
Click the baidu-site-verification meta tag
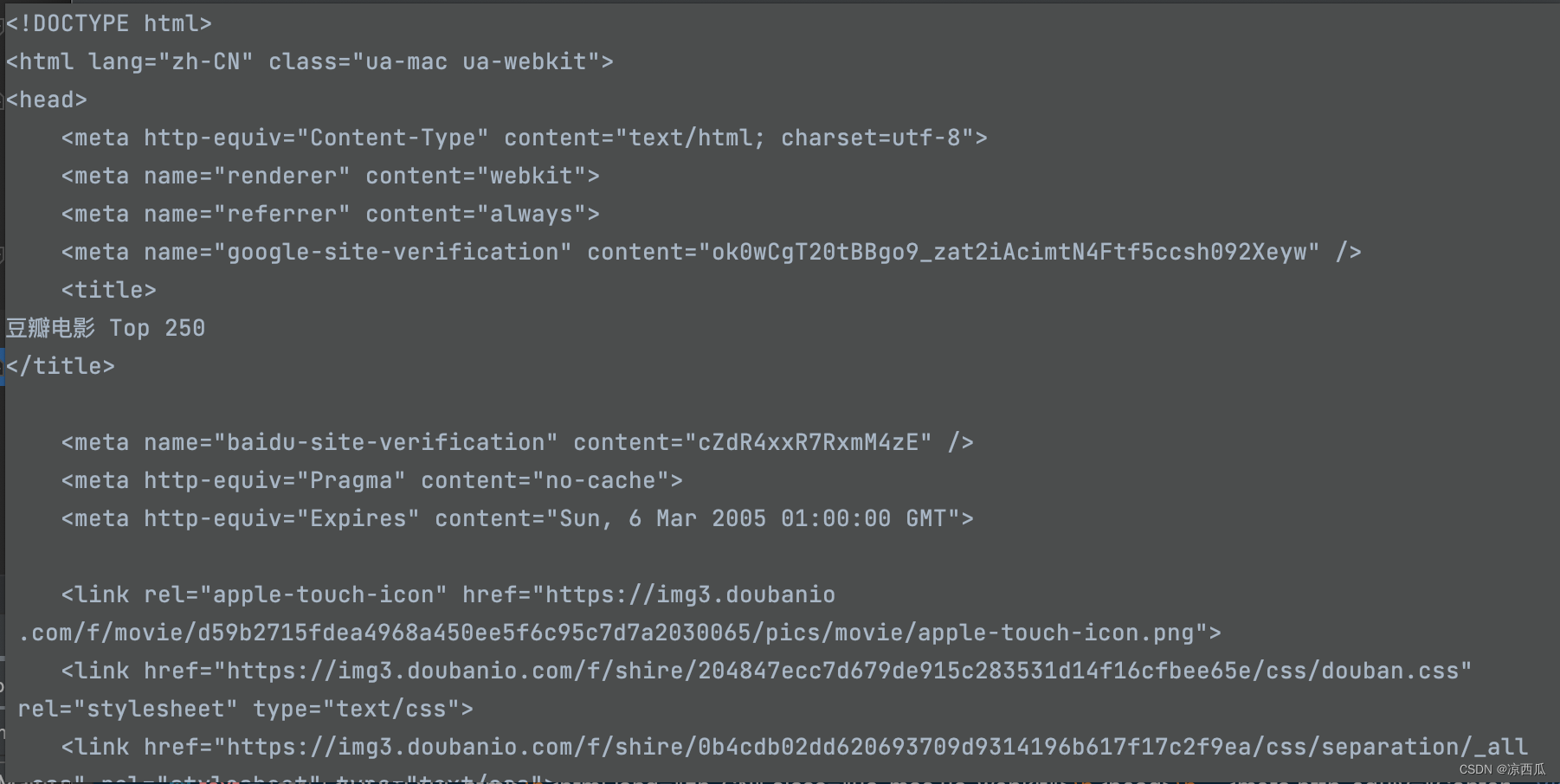tap(517, 442)
